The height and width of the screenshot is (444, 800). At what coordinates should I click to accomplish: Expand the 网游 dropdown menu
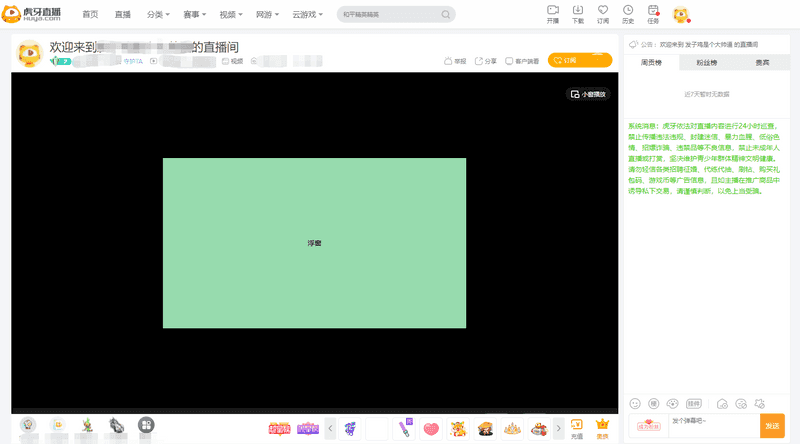(267, 15)
